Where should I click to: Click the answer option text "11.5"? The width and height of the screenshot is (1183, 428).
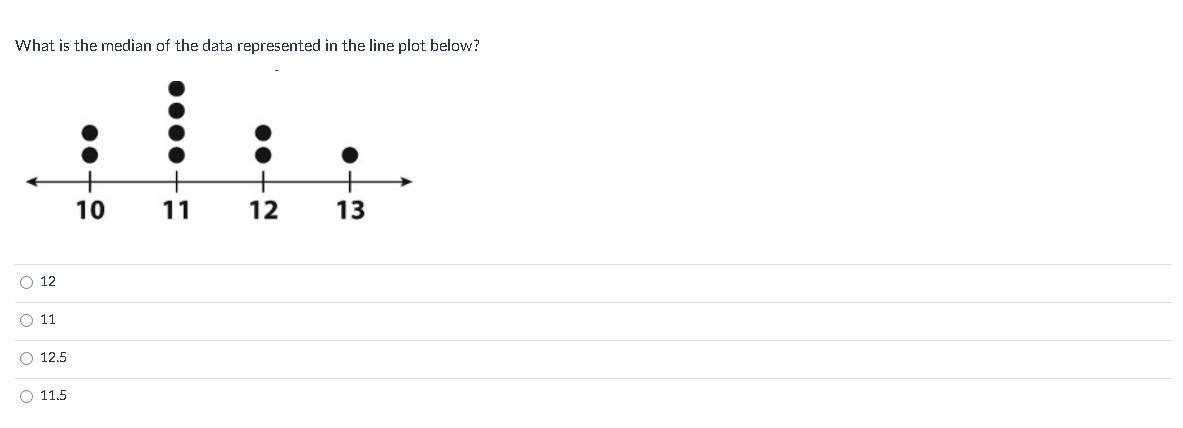pos(53,396)
